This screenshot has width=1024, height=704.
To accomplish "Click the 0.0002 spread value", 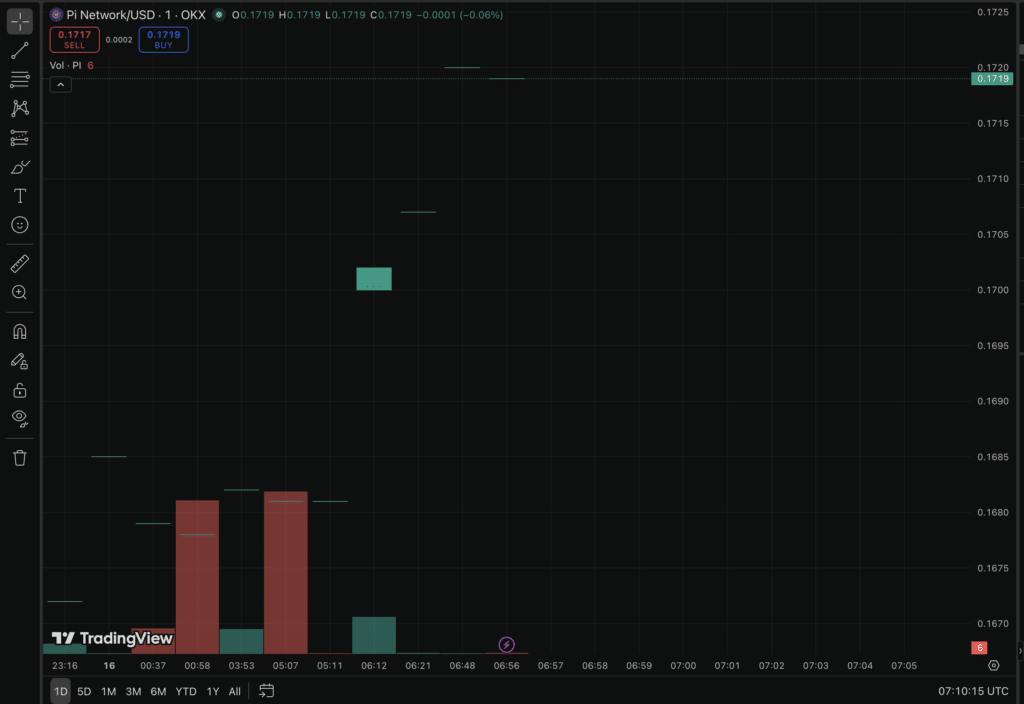I will [x=119, y=40].
